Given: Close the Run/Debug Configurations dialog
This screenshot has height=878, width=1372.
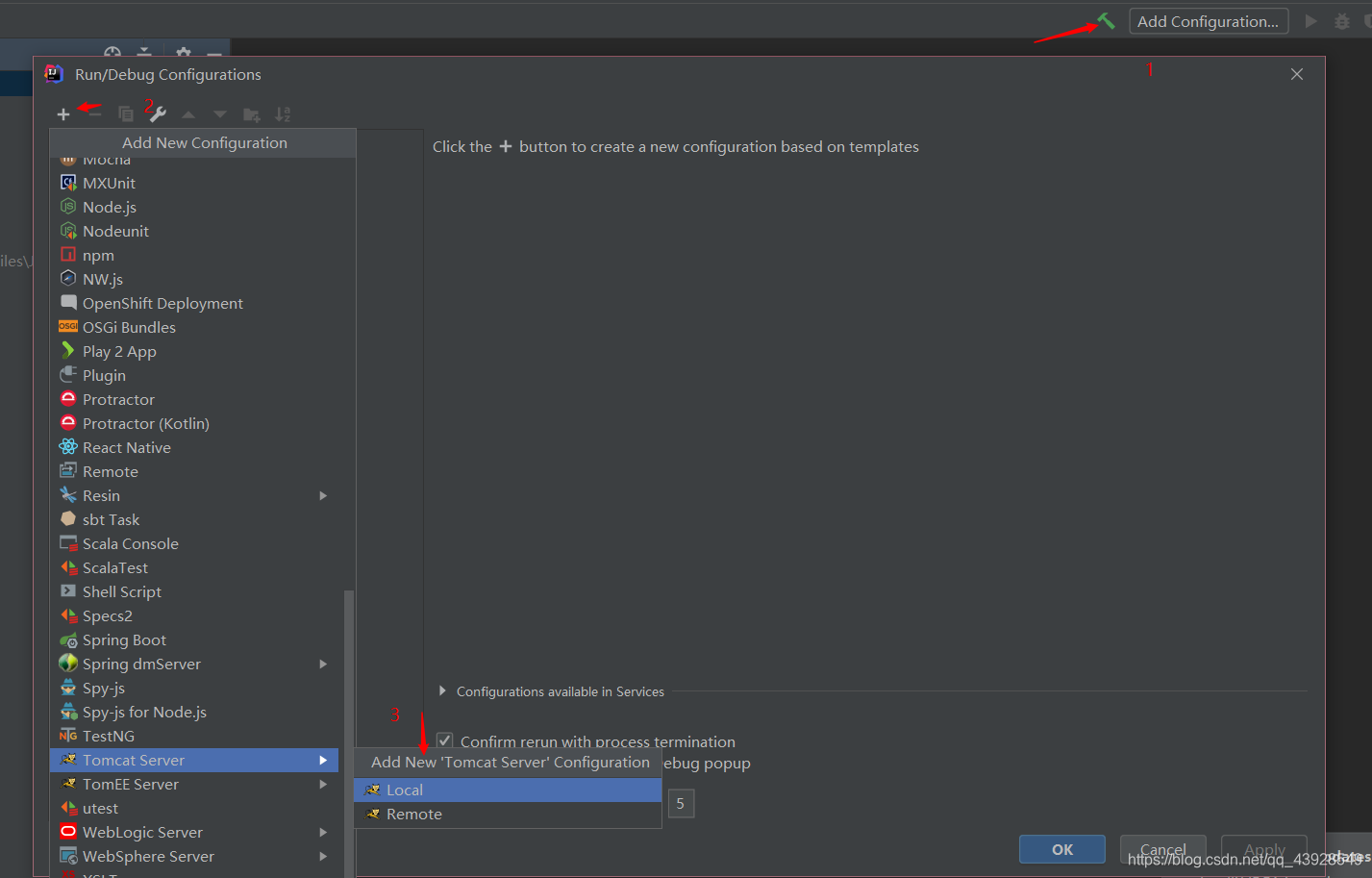Looking at the screenshot, I should (1297, 74).
